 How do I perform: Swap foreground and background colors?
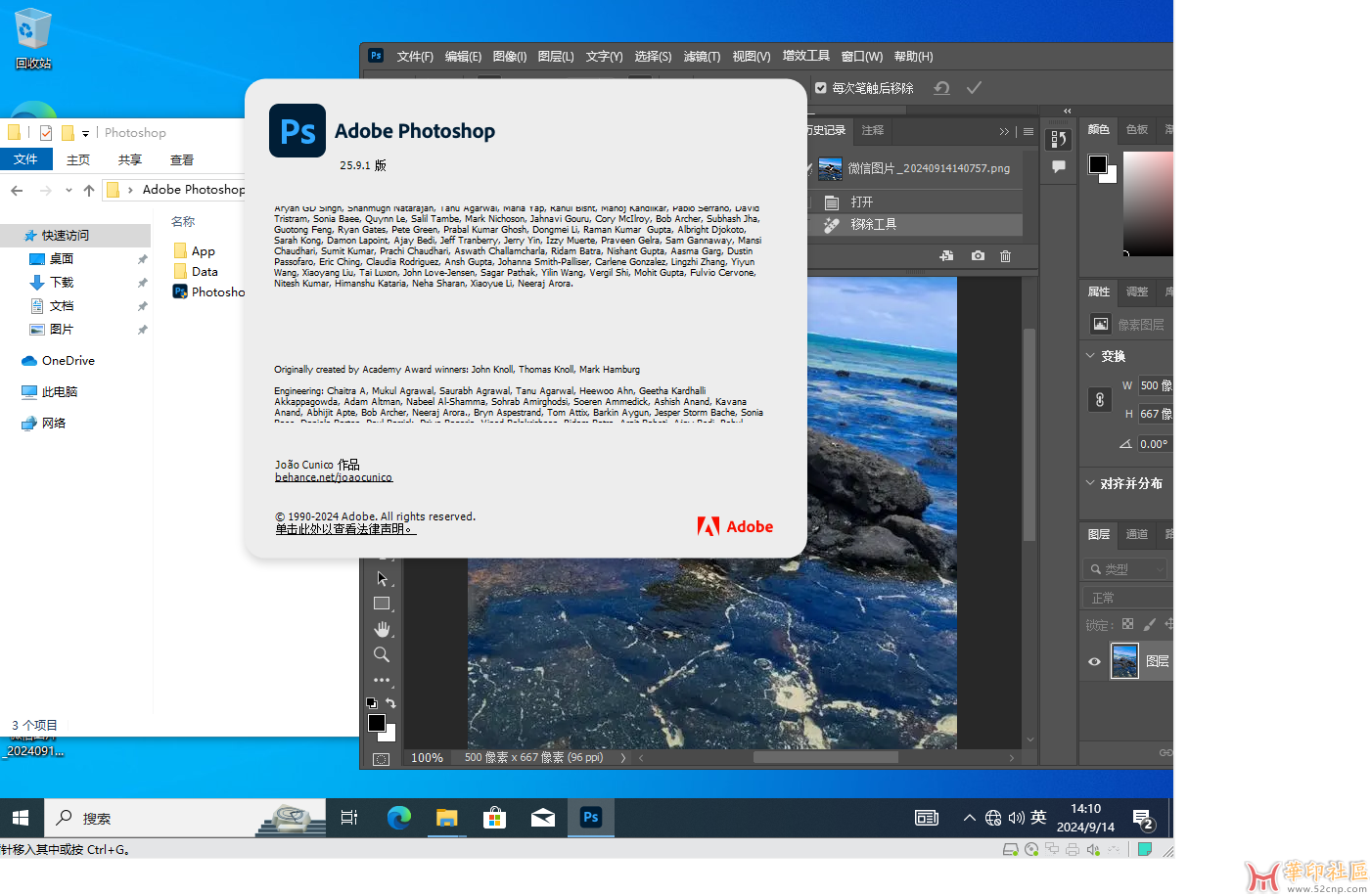(x=390, y=702)
